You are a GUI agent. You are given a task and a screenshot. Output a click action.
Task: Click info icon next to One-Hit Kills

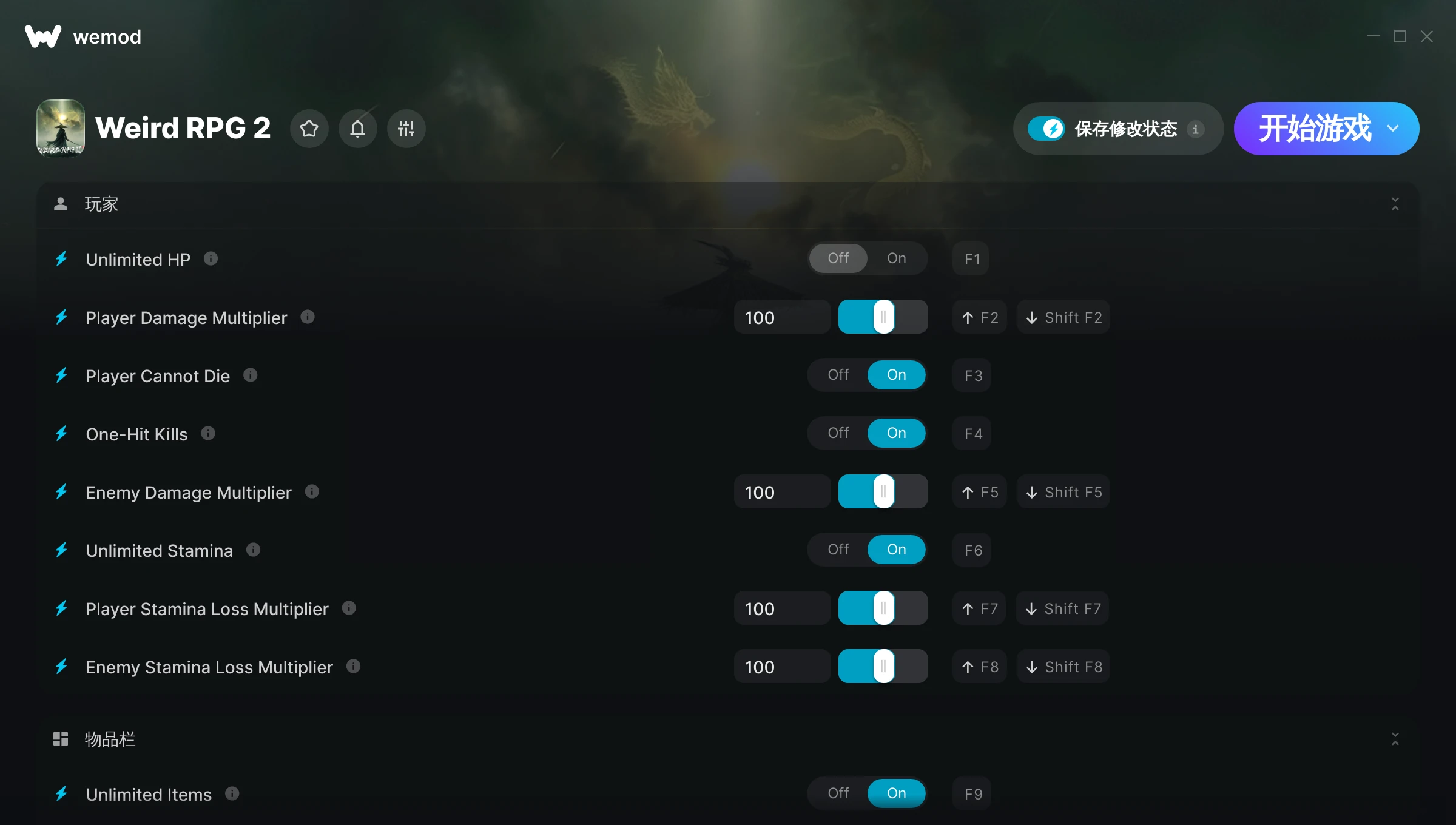208,434
